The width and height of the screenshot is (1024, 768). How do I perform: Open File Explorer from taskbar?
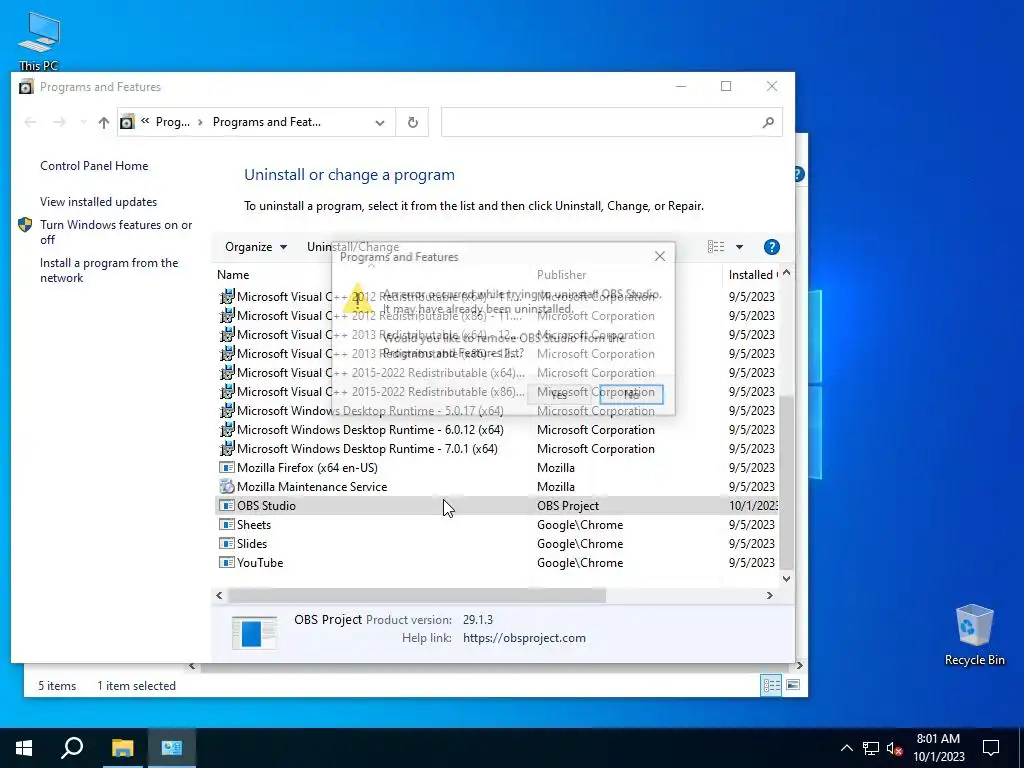[122, 748]
